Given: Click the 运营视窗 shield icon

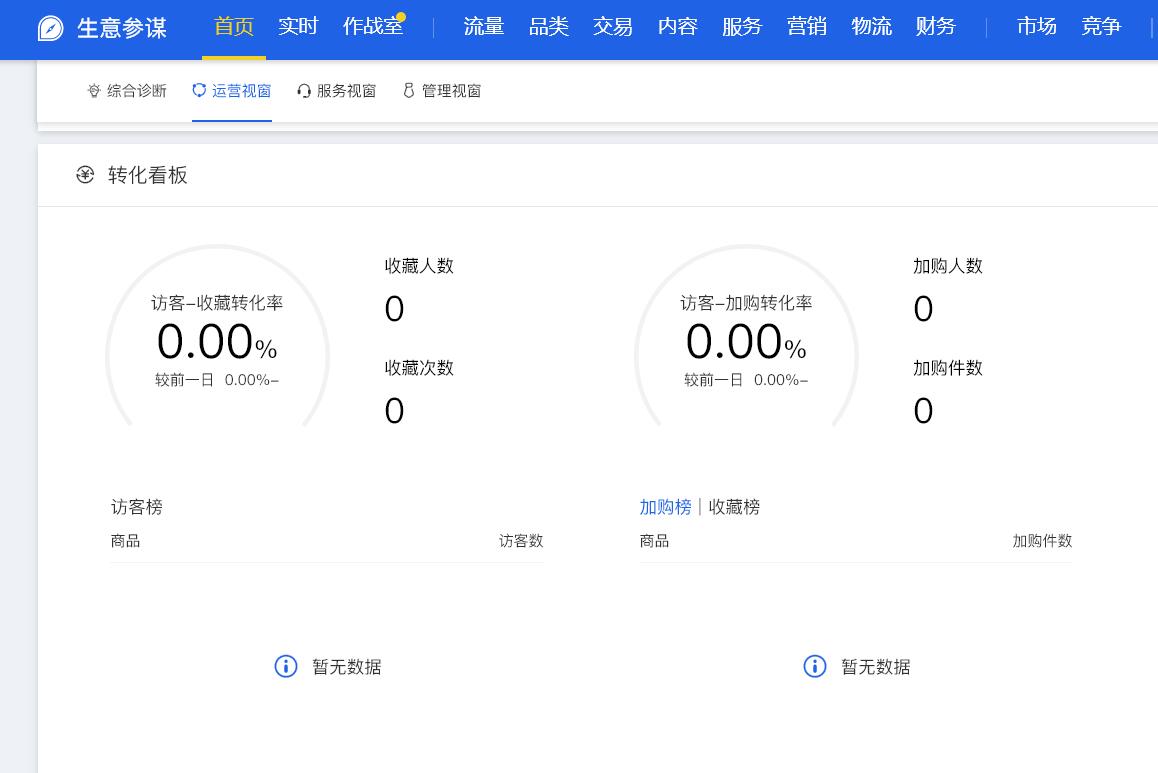Looking at the screenshot, I should (199, 90).
